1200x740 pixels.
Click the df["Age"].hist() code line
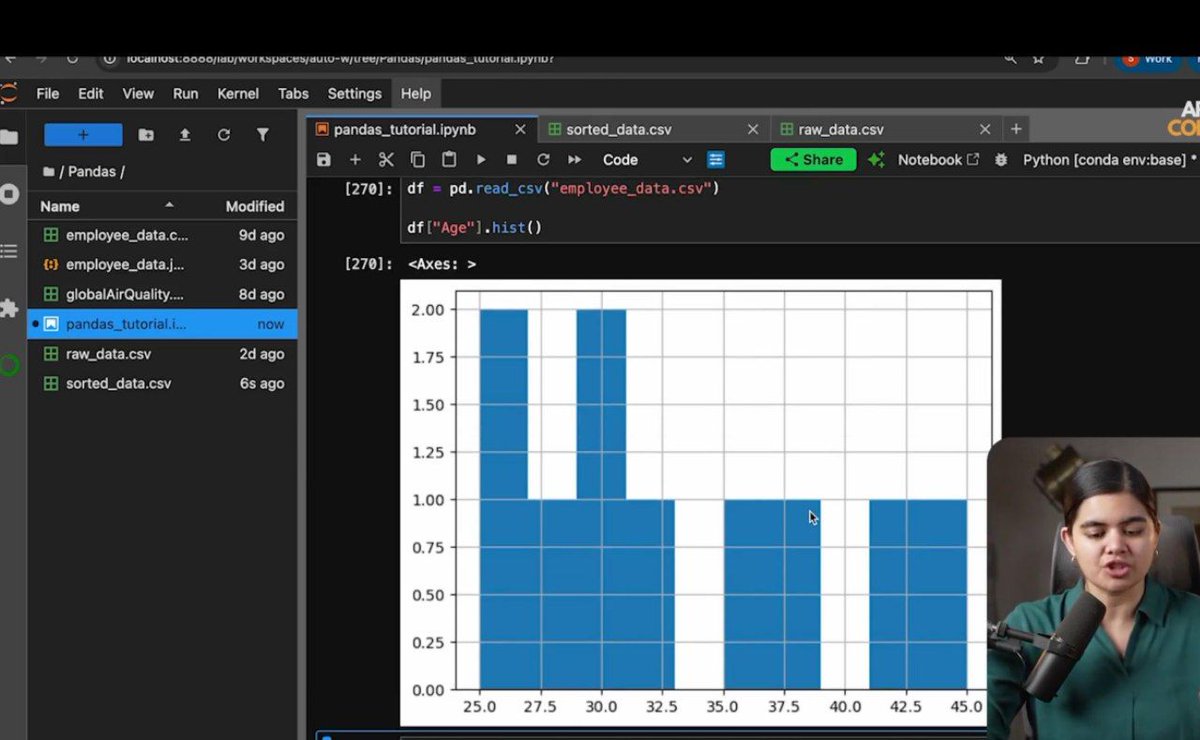pos(474,228)
